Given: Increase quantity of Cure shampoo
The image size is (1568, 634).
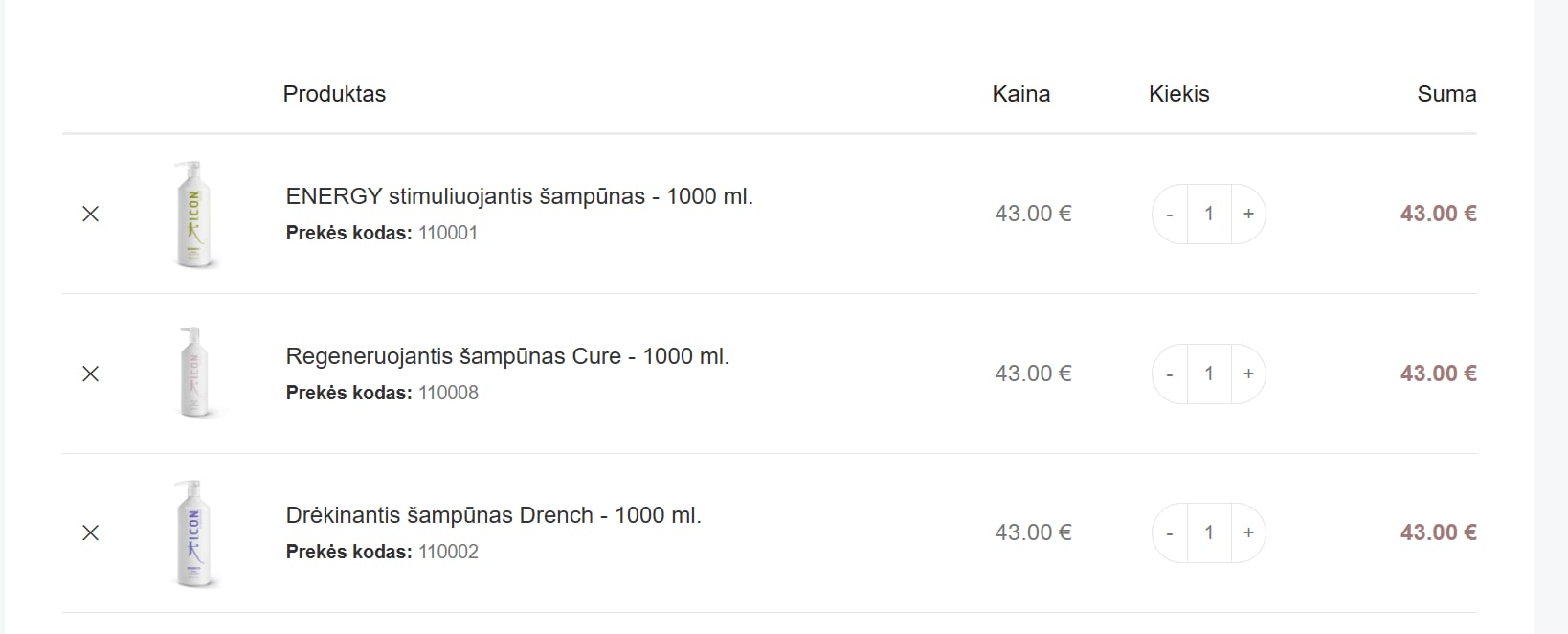Looking at the screenshot, I should point(1248,374).
